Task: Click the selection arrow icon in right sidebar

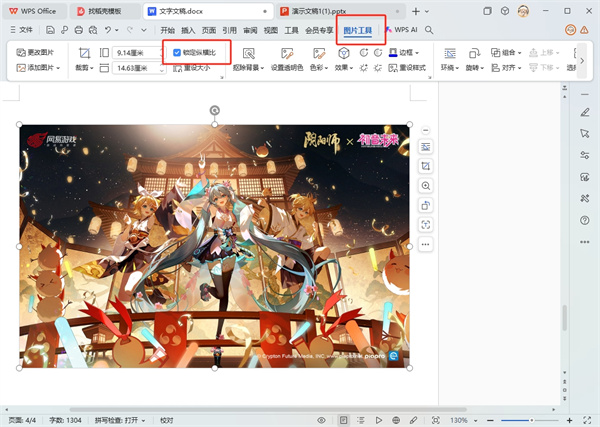Action: pos(585,133)
